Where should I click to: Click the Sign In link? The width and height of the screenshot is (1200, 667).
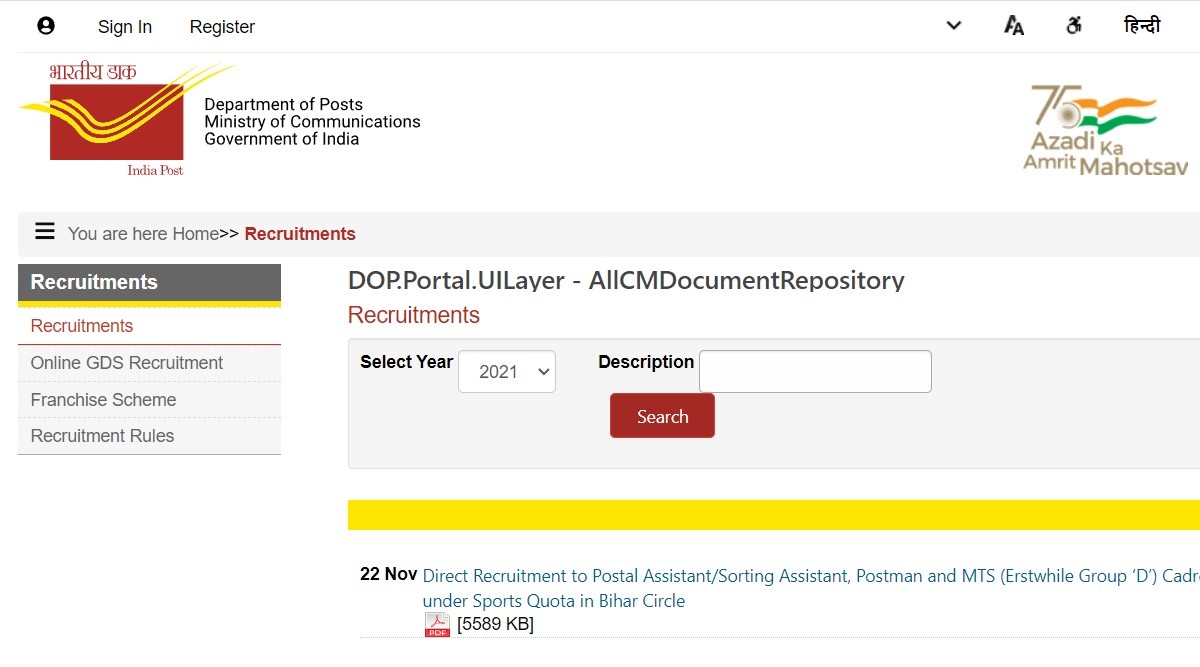point(125,27)
